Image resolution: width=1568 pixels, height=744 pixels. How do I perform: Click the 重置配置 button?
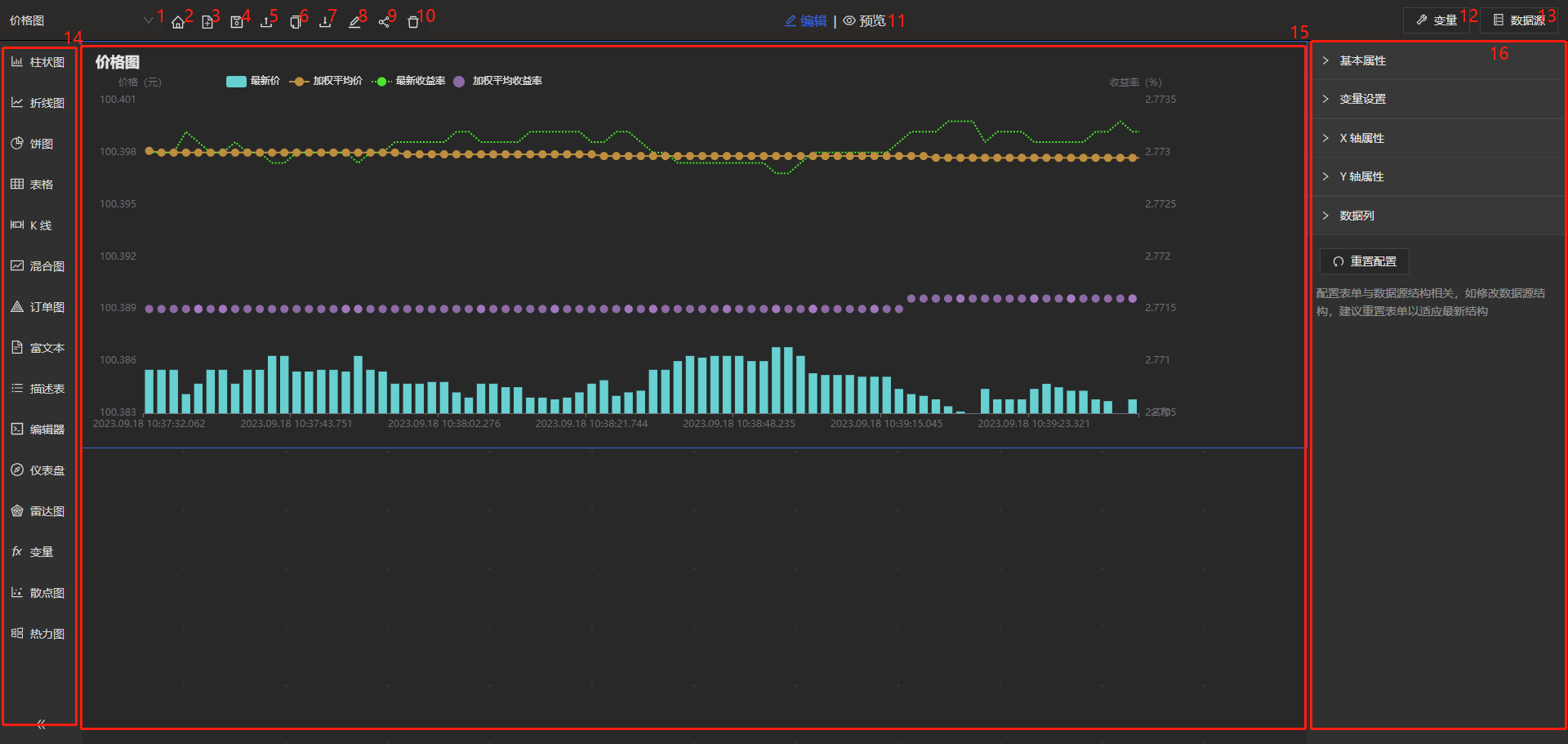(1365, 261)
